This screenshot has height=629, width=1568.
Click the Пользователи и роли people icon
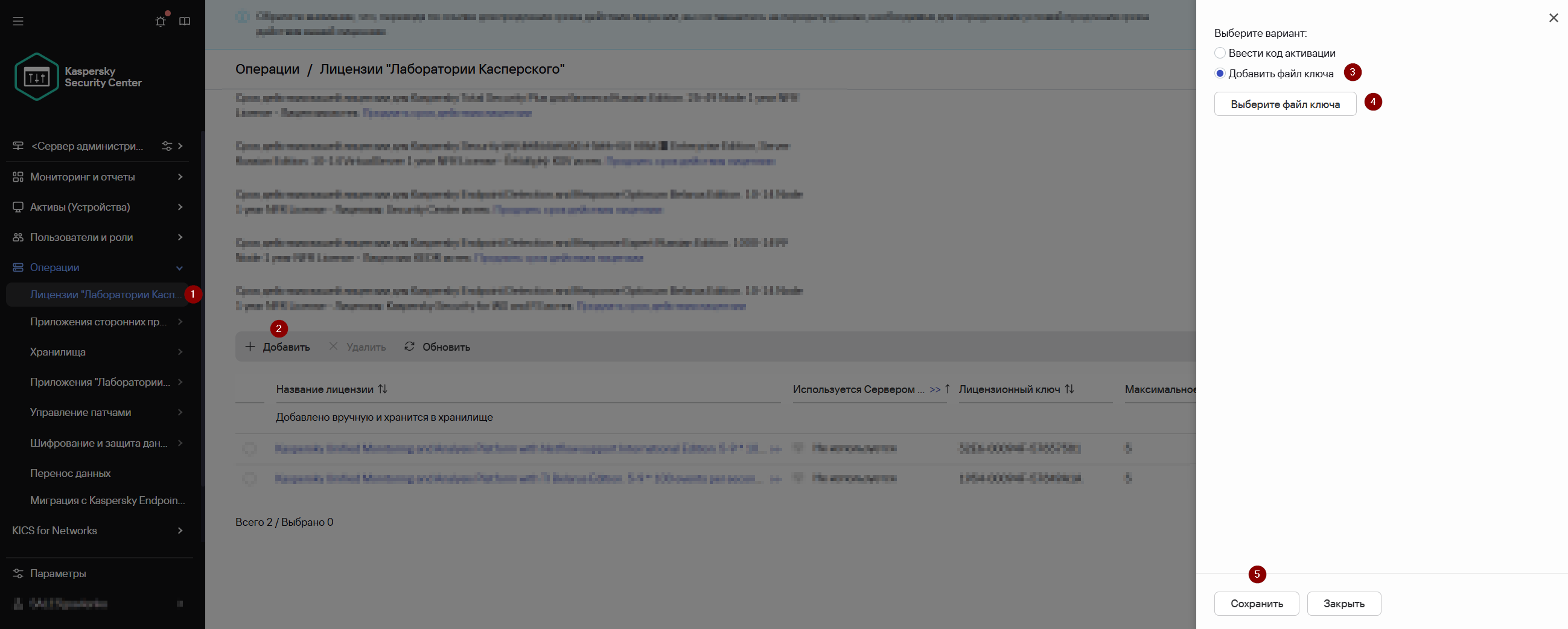18,237
